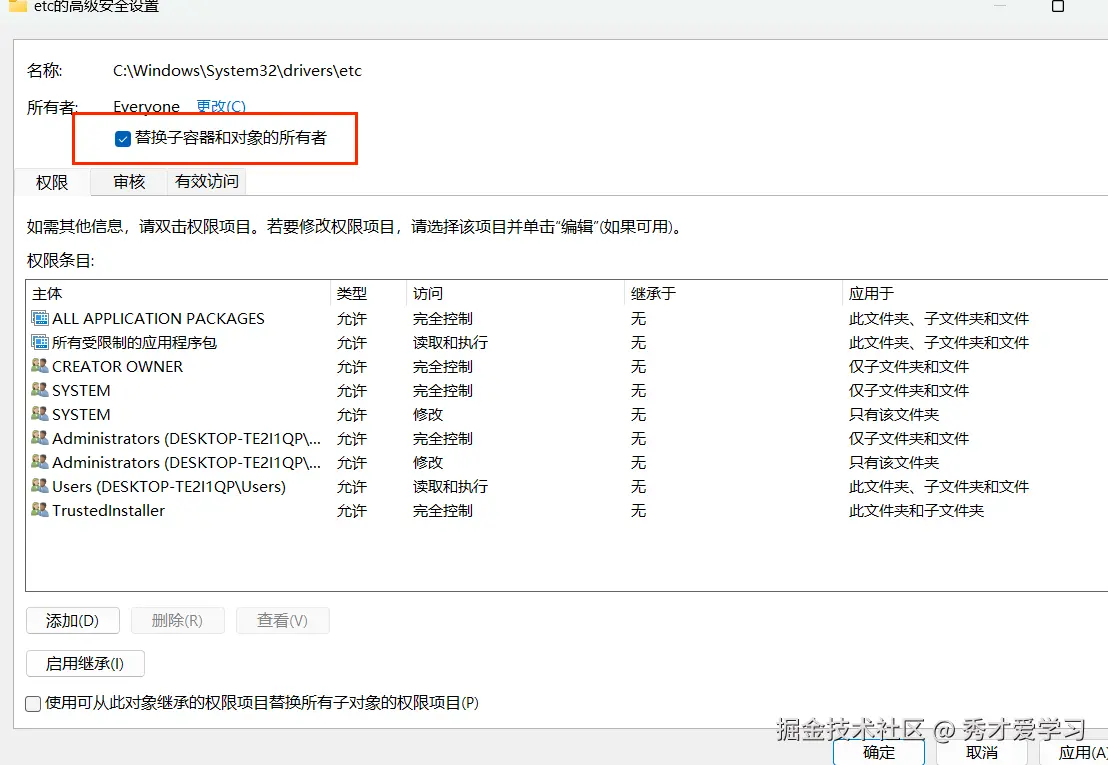Switch to the 权限 tab
This screenshot has height=765, width=1108.
(52, 182)
